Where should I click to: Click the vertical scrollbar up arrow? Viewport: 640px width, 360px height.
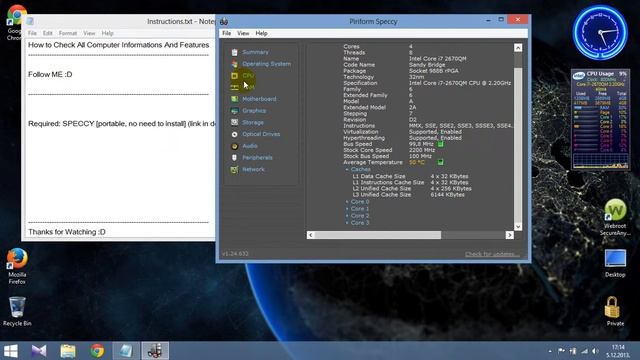(518, 48)
